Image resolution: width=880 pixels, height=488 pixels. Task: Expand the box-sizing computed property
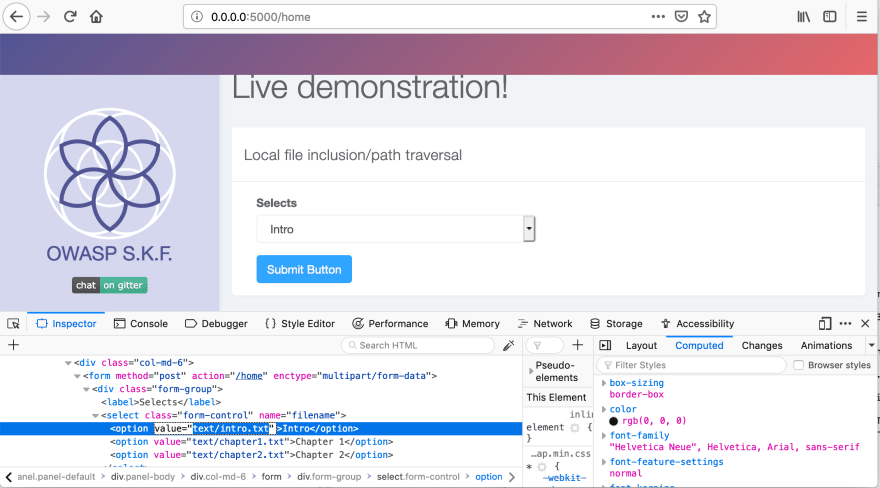coord(604,383)
